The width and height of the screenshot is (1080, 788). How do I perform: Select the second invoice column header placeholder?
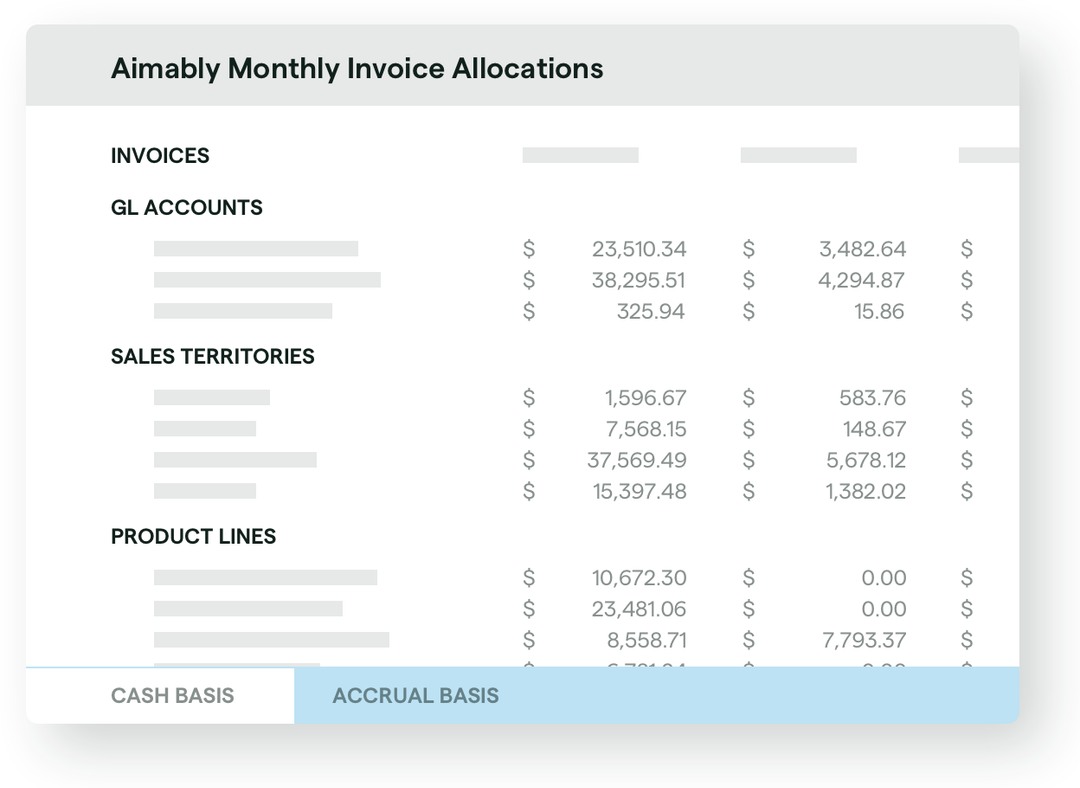point(797,155)
